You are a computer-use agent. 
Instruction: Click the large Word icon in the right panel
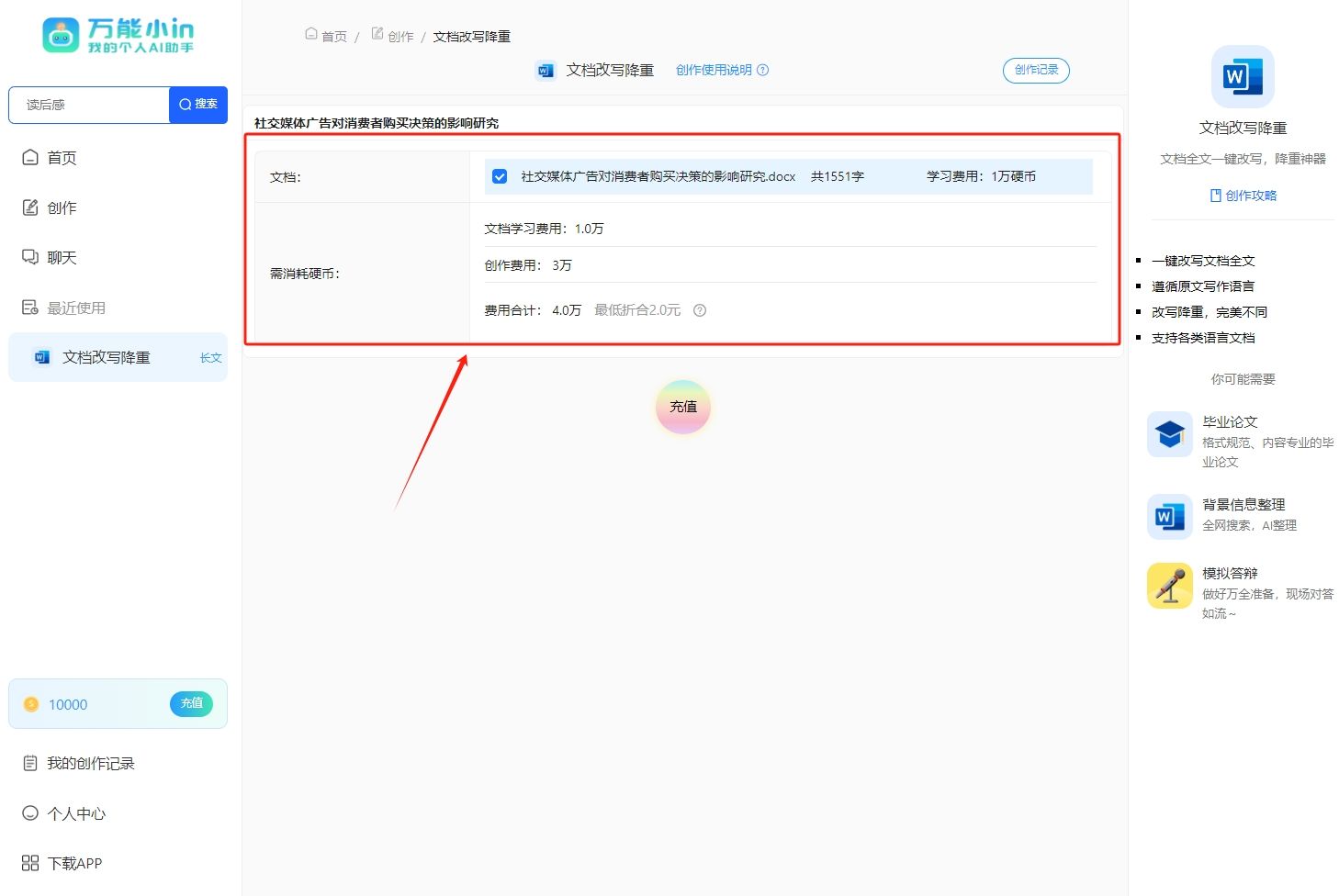1243,77
